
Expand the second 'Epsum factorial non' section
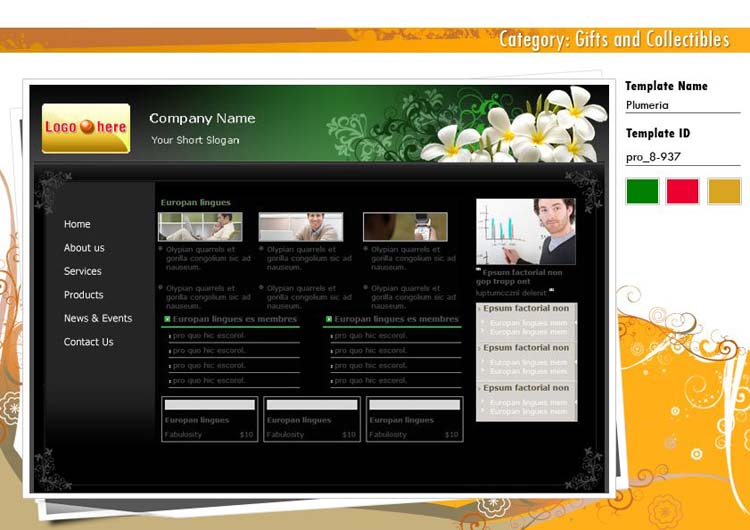coord(526,348)
